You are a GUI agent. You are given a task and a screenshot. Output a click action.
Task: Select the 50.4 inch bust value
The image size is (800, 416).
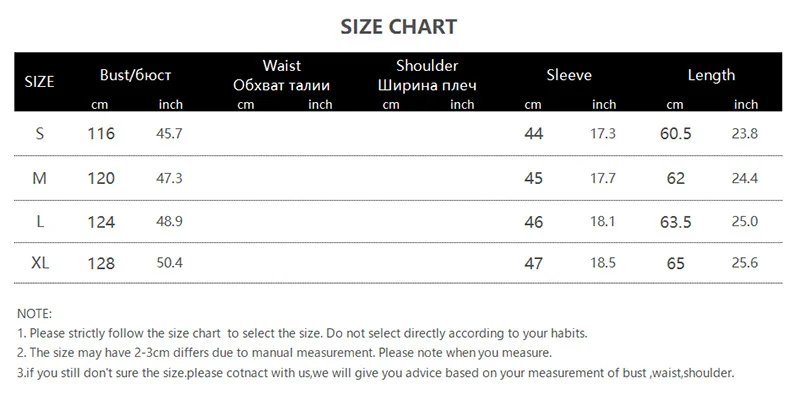pos(170,264)
